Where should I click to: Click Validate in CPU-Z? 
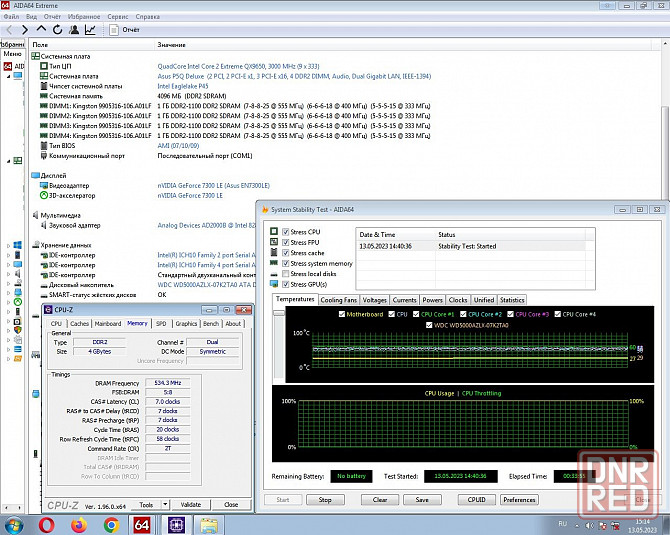(x=191, y=505)
